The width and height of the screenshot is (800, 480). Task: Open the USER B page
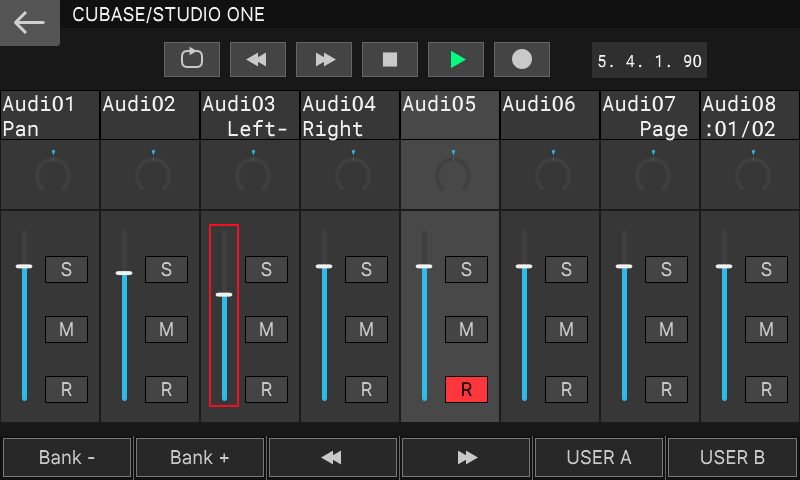pos(732,458)
